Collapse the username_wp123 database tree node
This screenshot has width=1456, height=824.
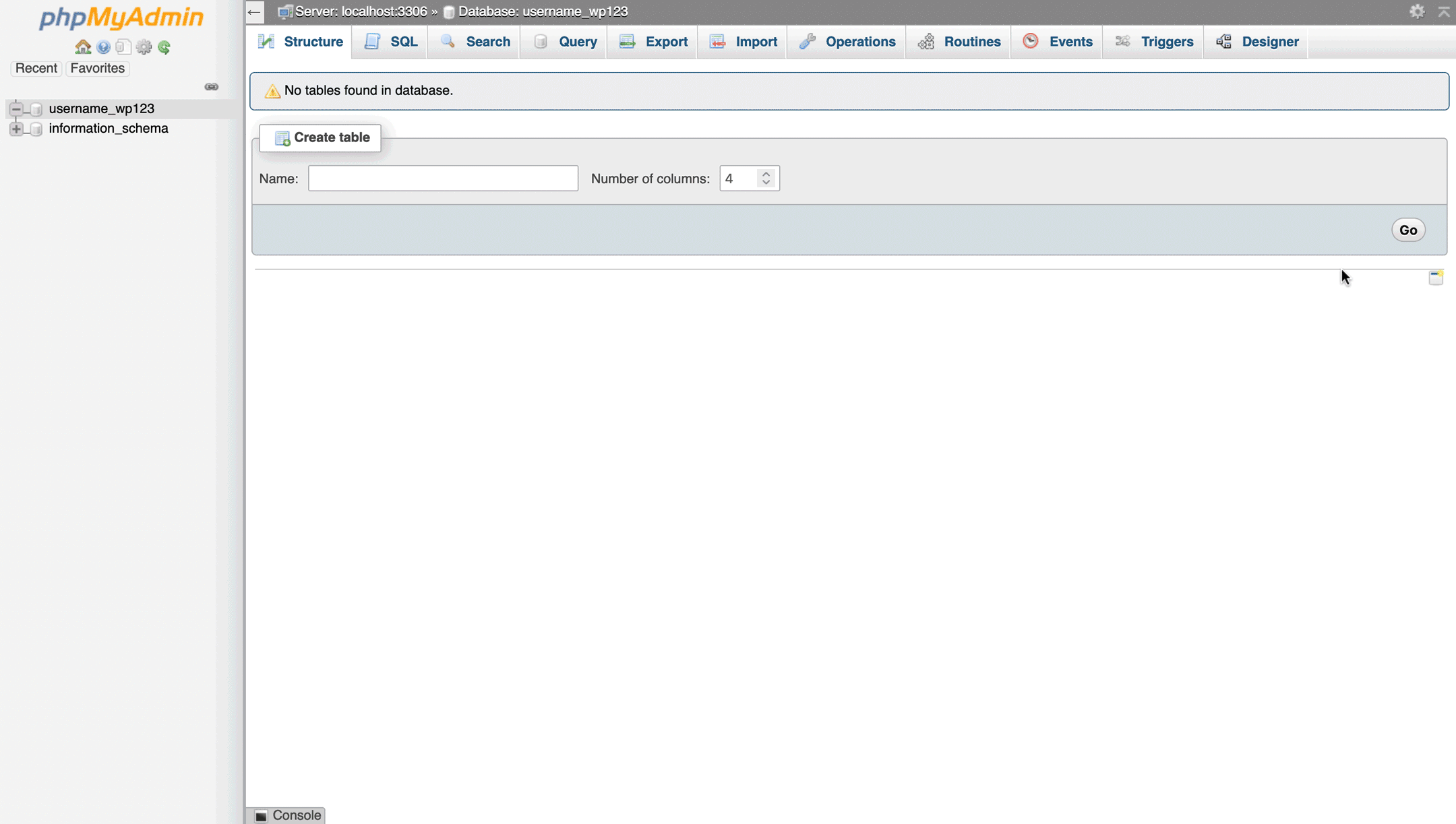pyautogui.click(x=16, y=108)
